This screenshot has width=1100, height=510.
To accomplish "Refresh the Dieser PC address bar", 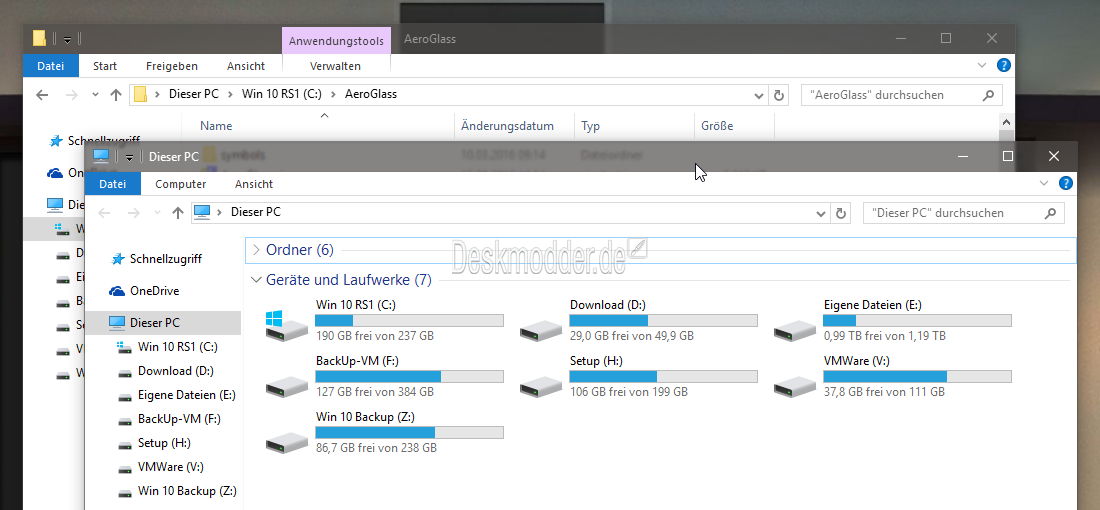I will (x=840, y=213).
